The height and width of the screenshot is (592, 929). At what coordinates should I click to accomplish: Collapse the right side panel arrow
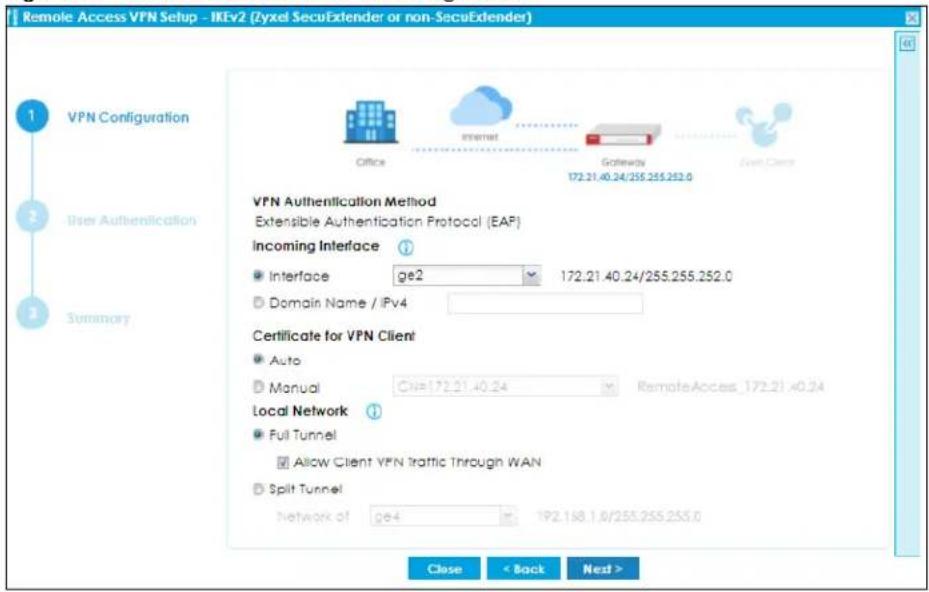pyautogui.click(x=907, y=44)
